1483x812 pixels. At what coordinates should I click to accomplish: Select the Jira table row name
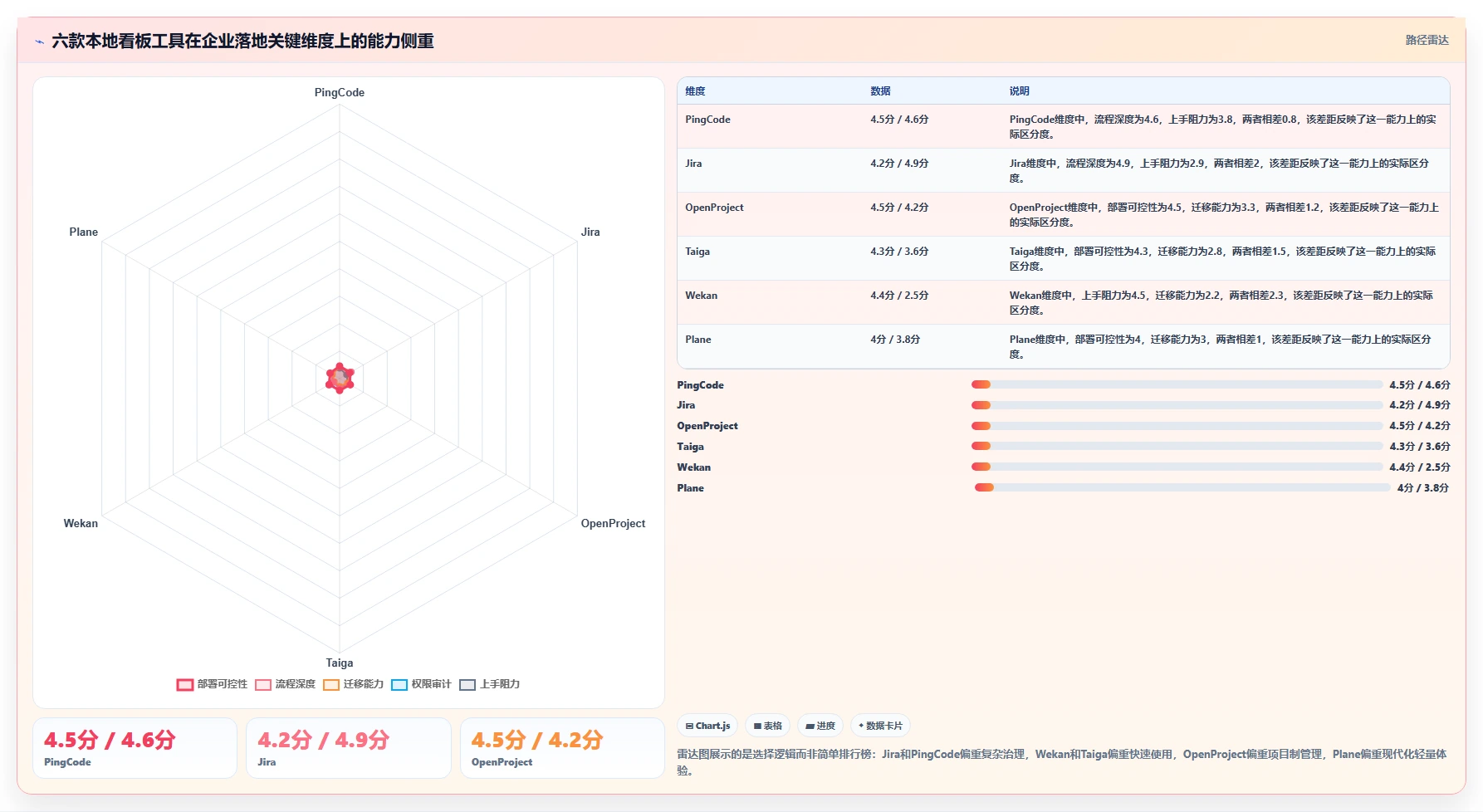(x=693, y=164)
